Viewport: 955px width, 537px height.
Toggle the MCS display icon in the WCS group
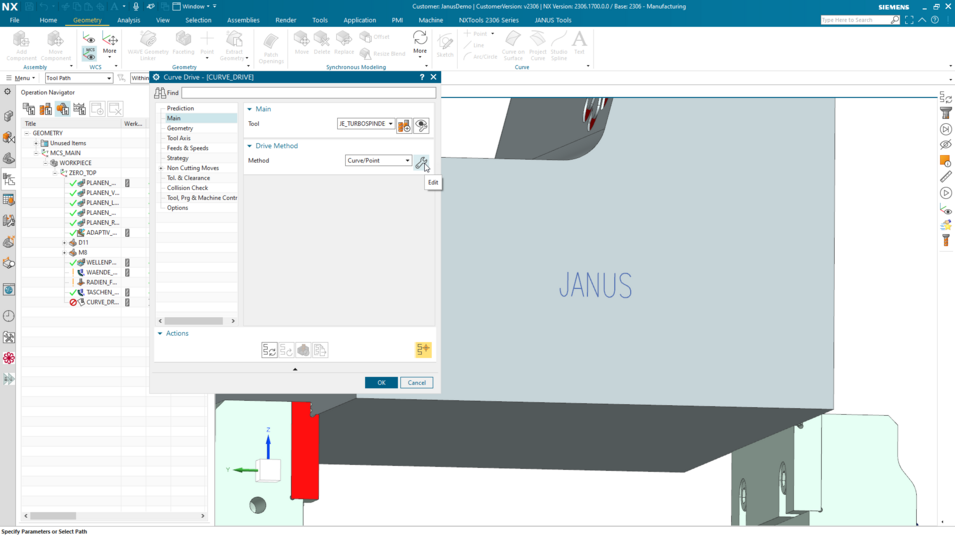89,54
